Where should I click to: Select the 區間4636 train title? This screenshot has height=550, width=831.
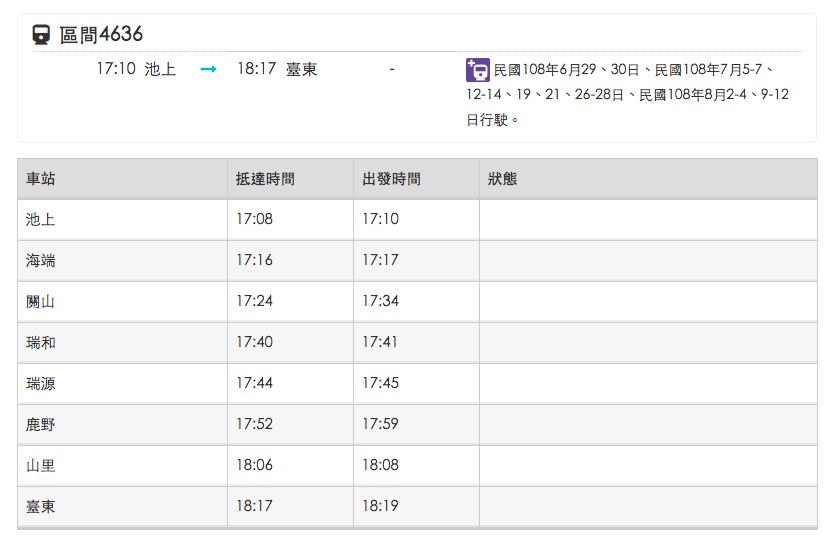click(x=101, y=34)
